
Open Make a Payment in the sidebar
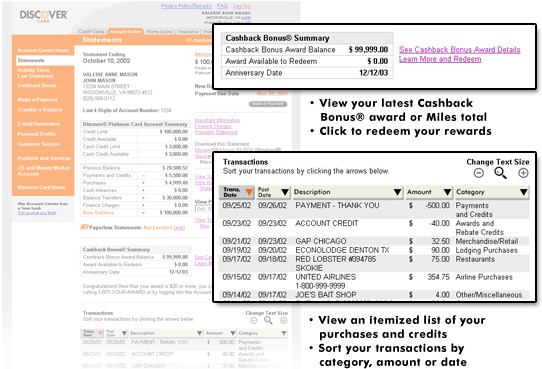pyautogui.click(x=37, y=100)
